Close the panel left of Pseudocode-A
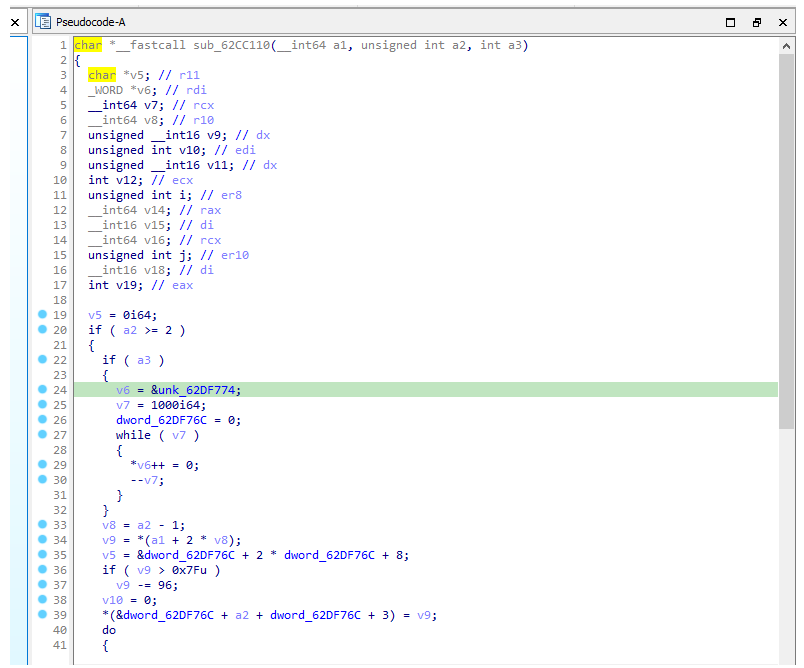 15,22
